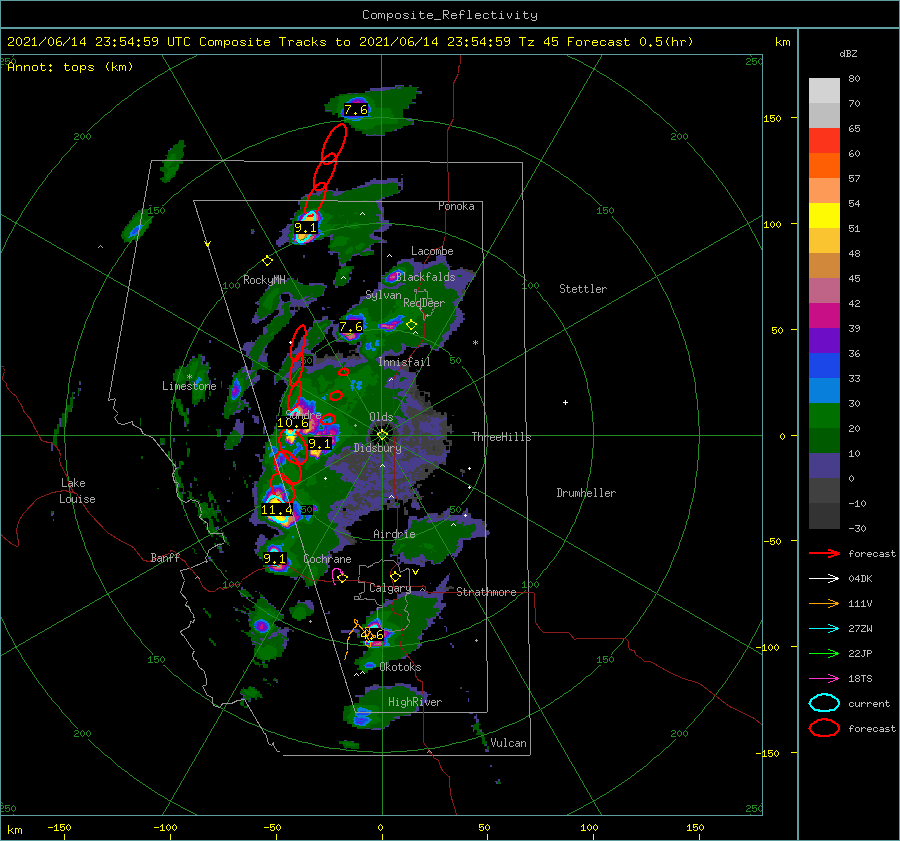Pick the 54 dBZ yellow color swatch

coord(824,215)
